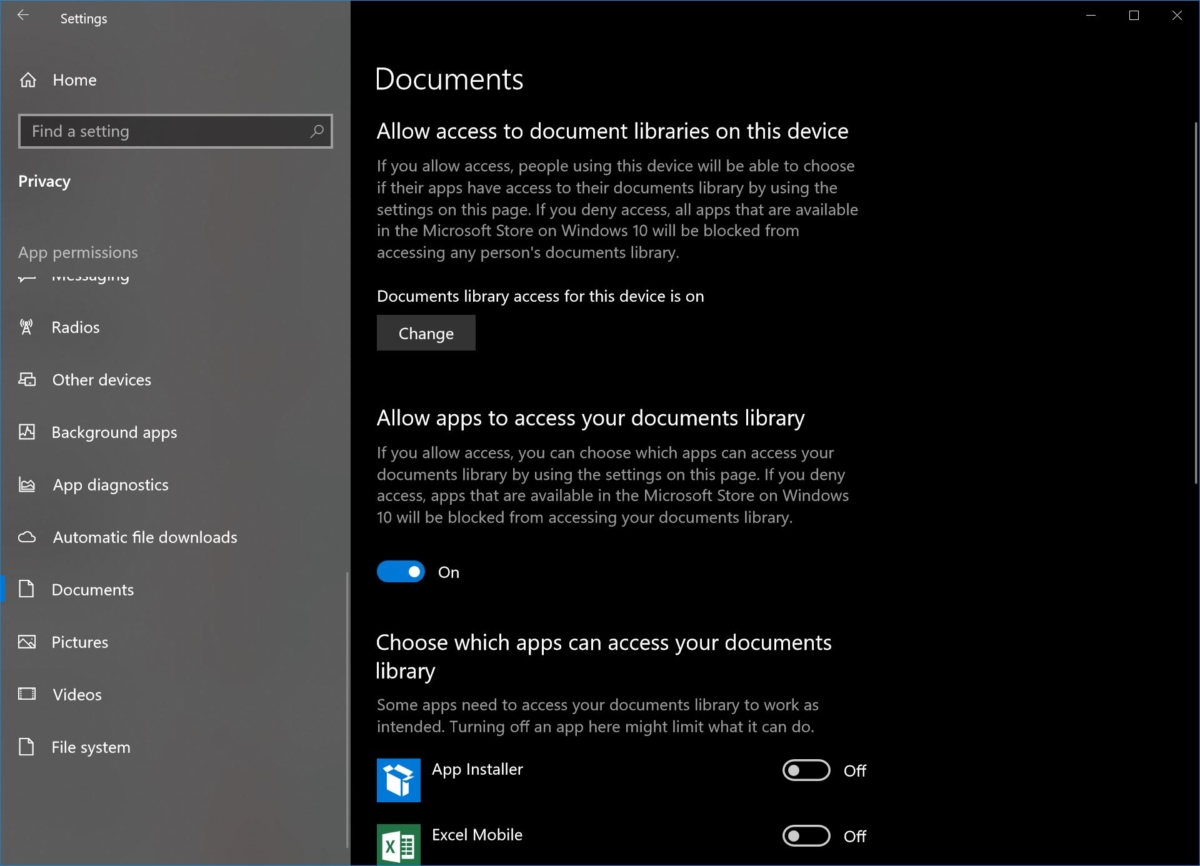Image resolution: width=1200 pixels, height=866 pixels.
Task: Select Documents in App permissions list
Action: click(x=91, y=590)
